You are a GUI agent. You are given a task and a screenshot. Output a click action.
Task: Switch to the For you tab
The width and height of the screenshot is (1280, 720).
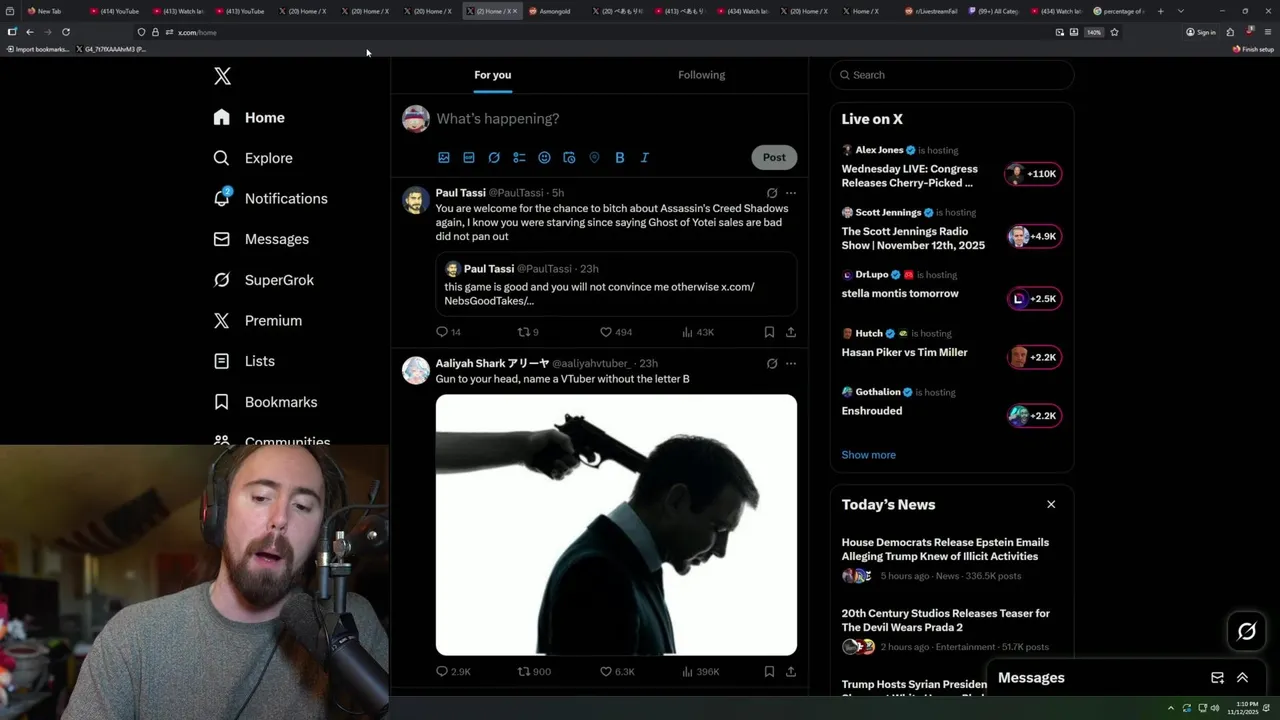tap(493, 75)
